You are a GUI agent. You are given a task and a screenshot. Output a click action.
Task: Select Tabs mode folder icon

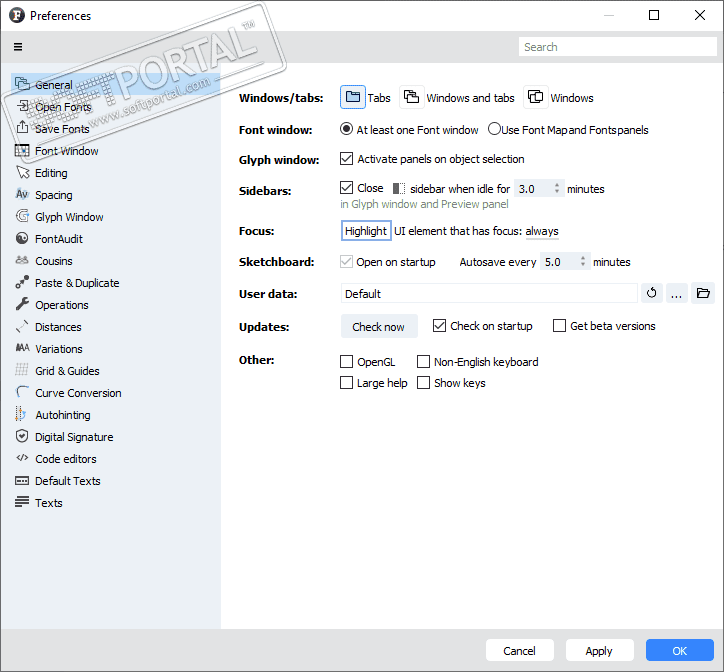tap(353, 97)
